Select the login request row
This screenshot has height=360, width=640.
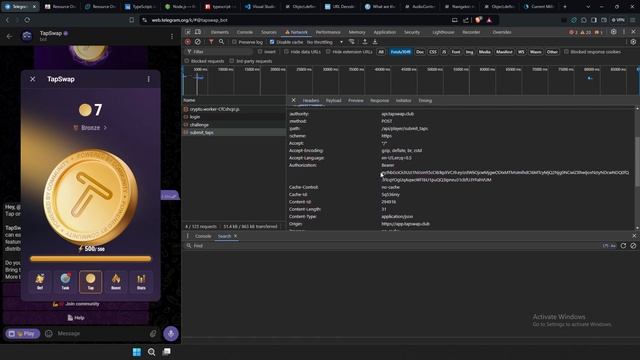coord(234,117)
